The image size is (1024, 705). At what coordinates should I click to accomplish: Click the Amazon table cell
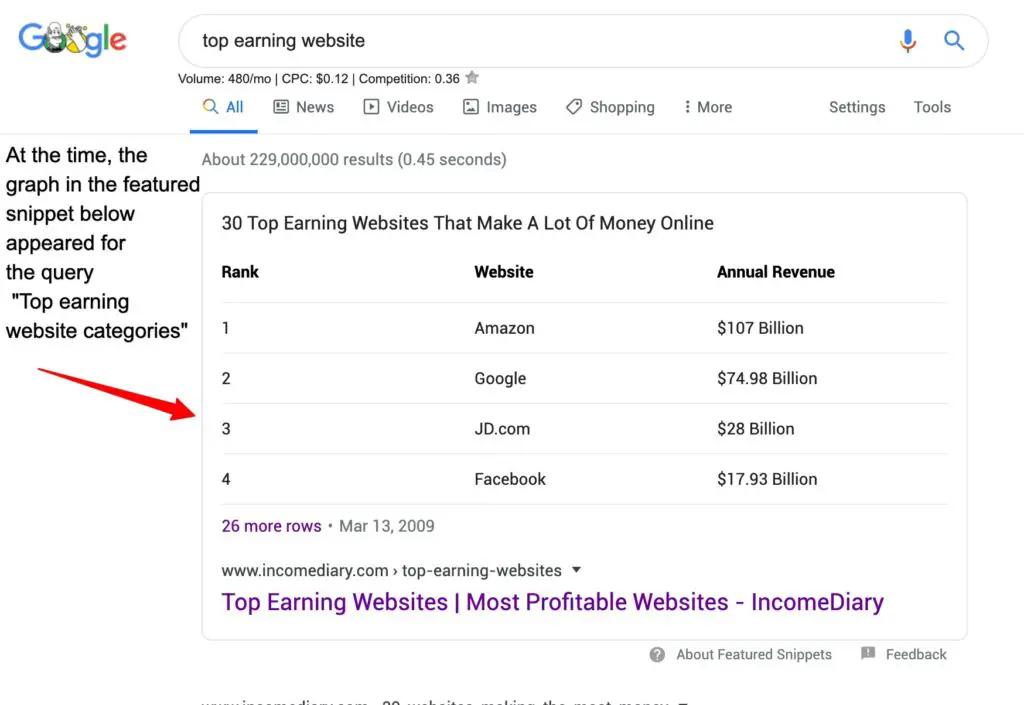coord(504,328)
